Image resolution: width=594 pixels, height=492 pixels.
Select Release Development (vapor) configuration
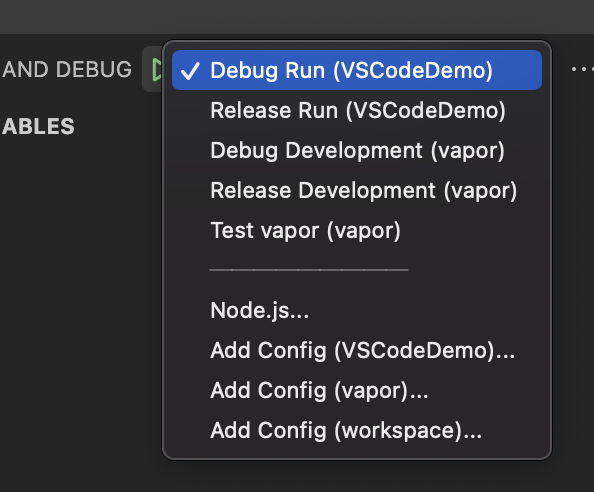click(357, 190)
